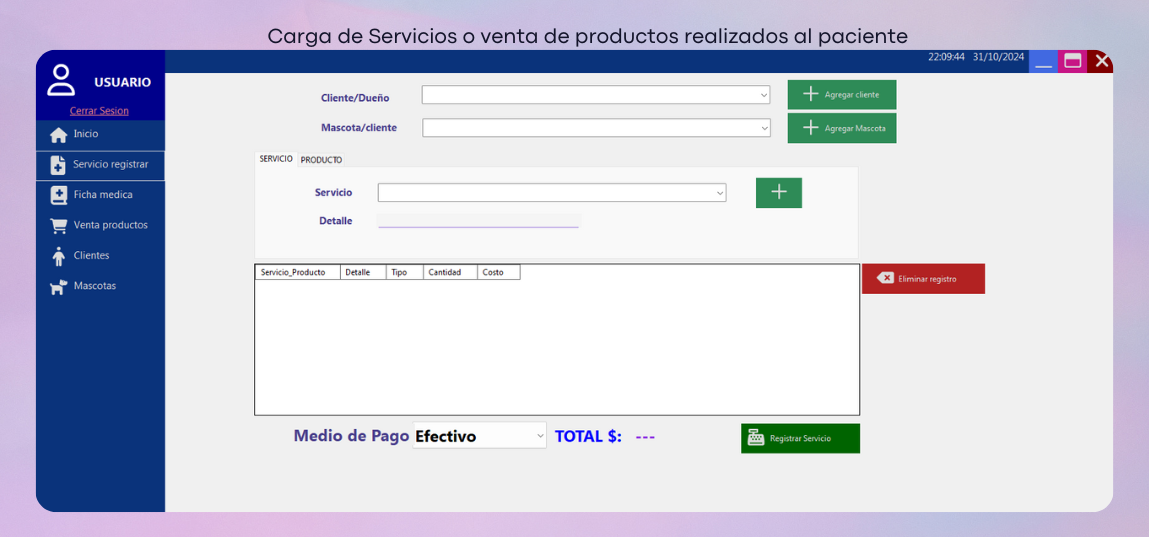Click the Inicio home icon in sidebar
The image size is (1149, 537).
59,135
